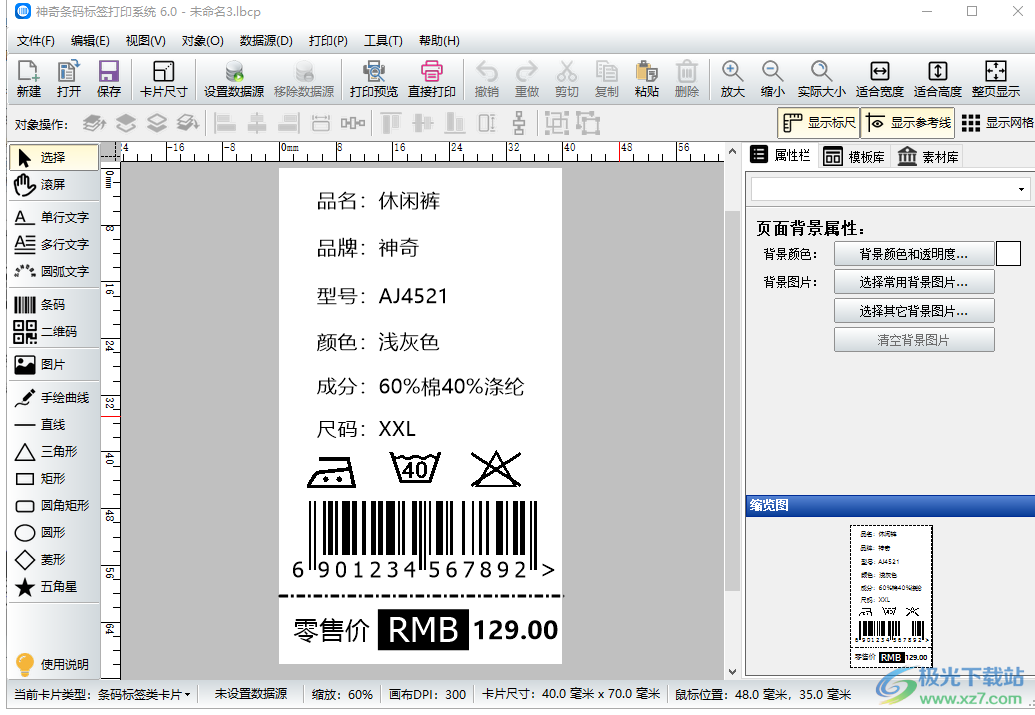Open a file with the 打开 icon
Screen dimensions: 1035x715
69,79
